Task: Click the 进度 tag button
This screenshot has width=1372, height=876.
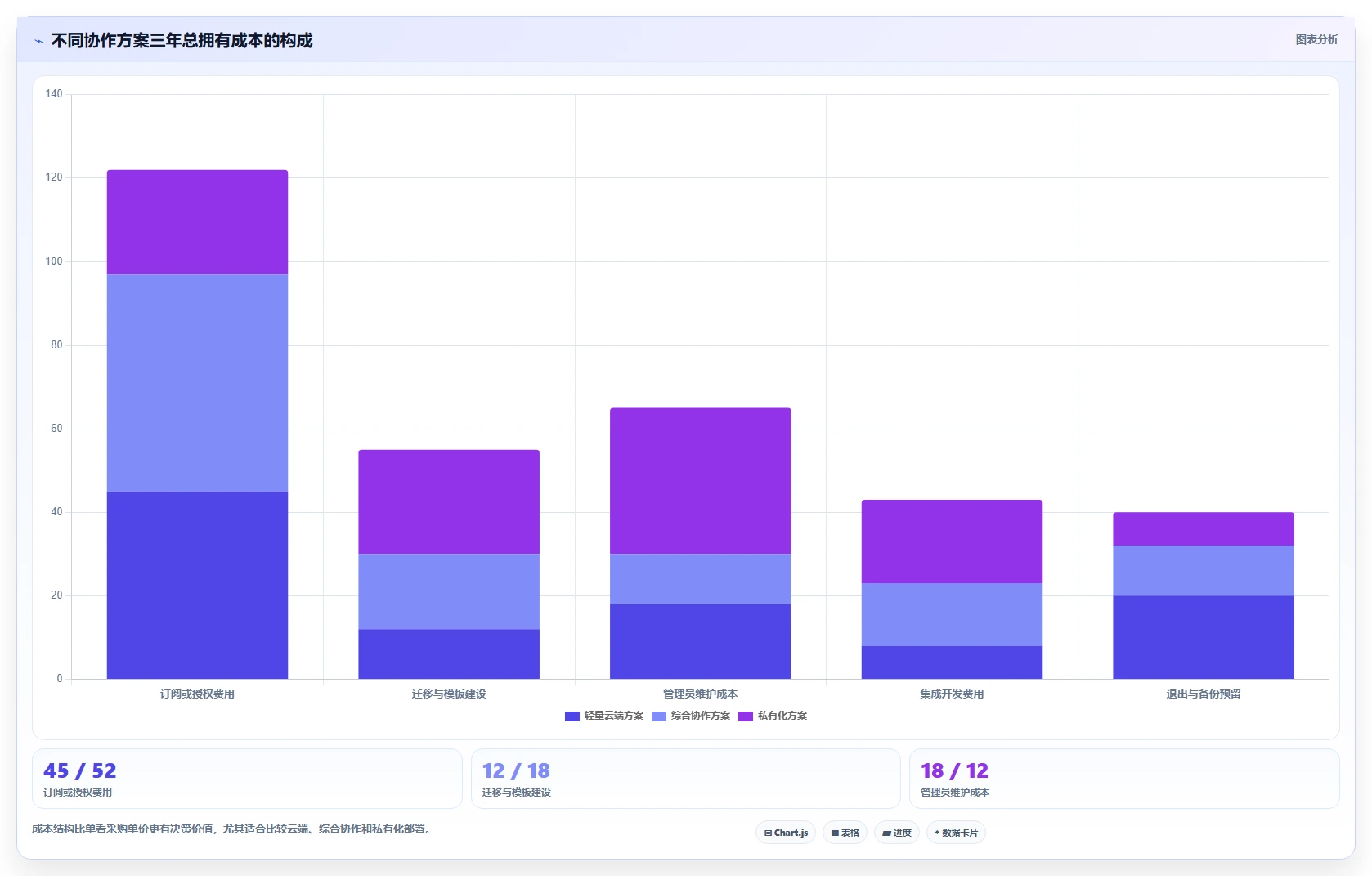Action: click(x=897, y=833)
